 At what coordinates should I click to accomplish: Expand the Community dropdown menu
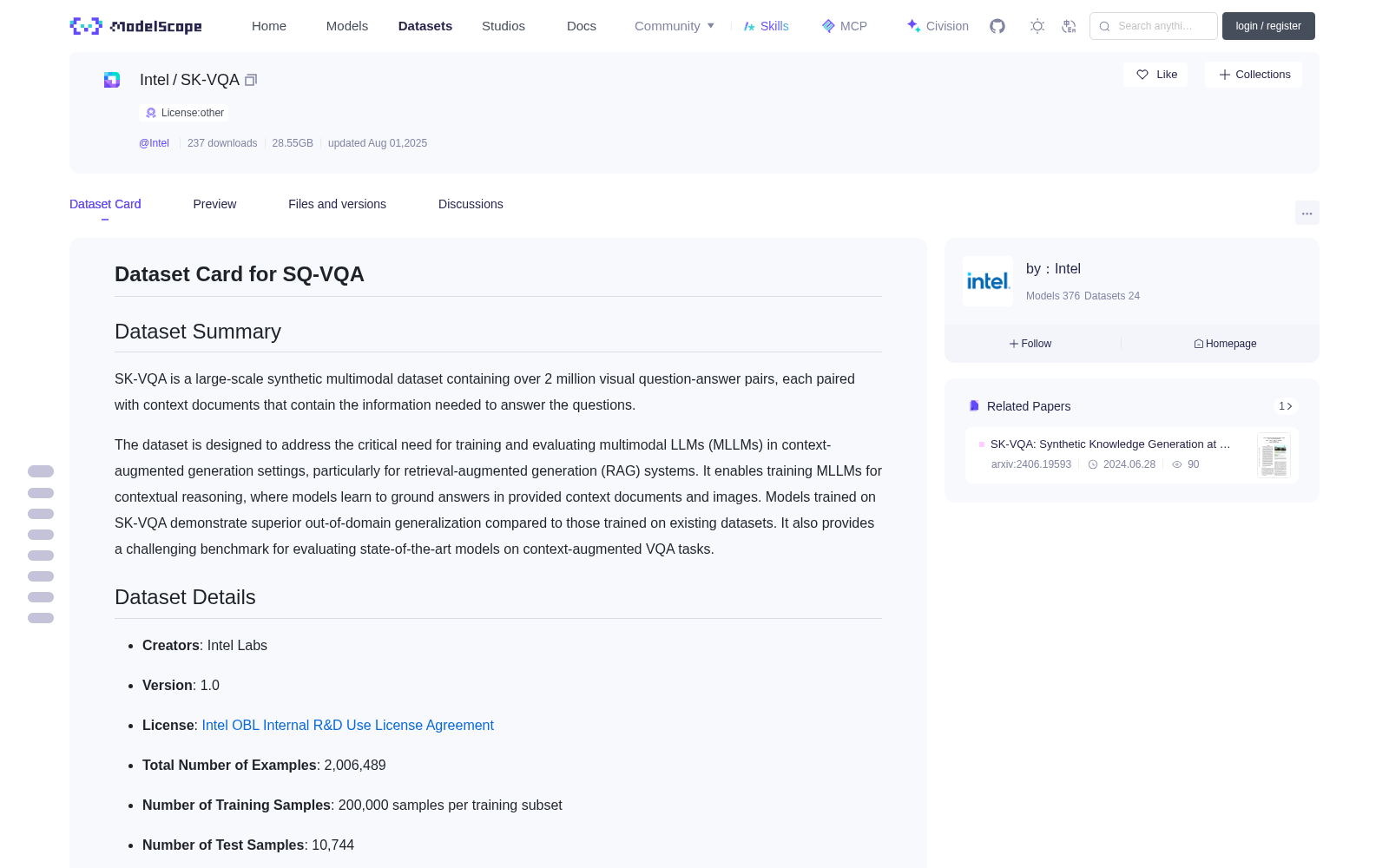675,26
